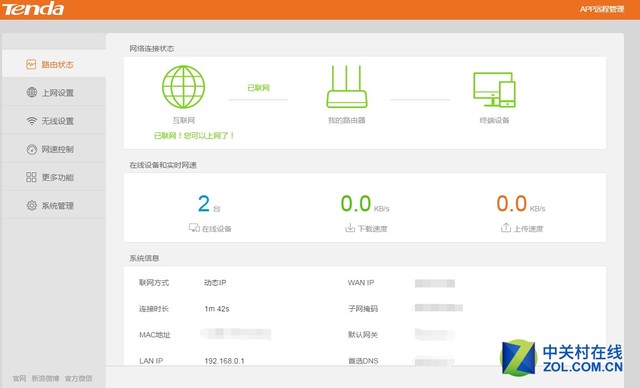Click the 已联网！您可以上网了！ message

pyautogui.click(x=194, y=135)
